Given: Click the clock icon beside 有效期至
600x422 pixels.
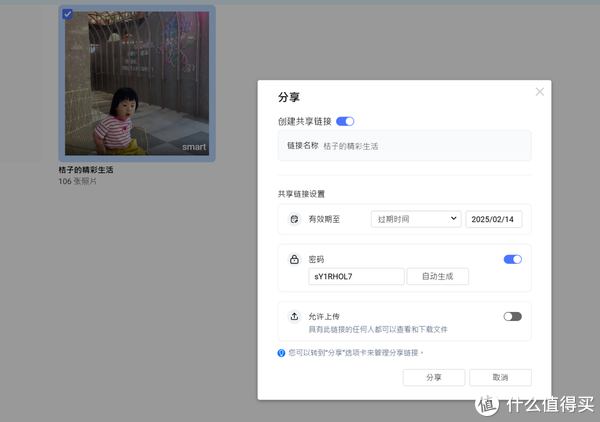Looking at the screenshot, I should point(295,219).
